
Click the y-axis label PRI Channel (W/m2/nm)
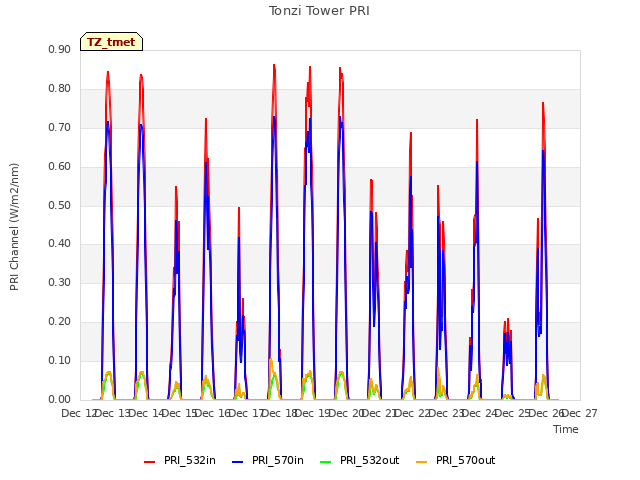pyautogui.click(x=14, y=227)
